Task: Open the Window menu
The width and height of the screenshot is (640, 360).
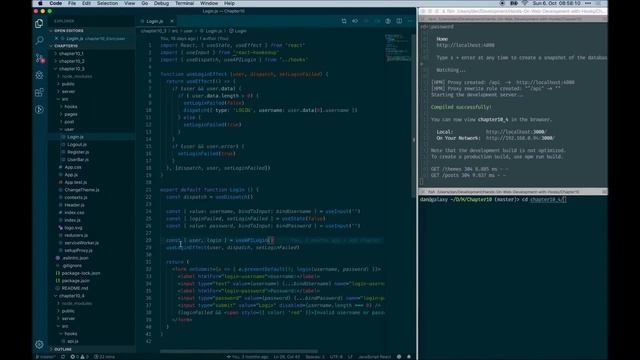Action: coord(209,3)
